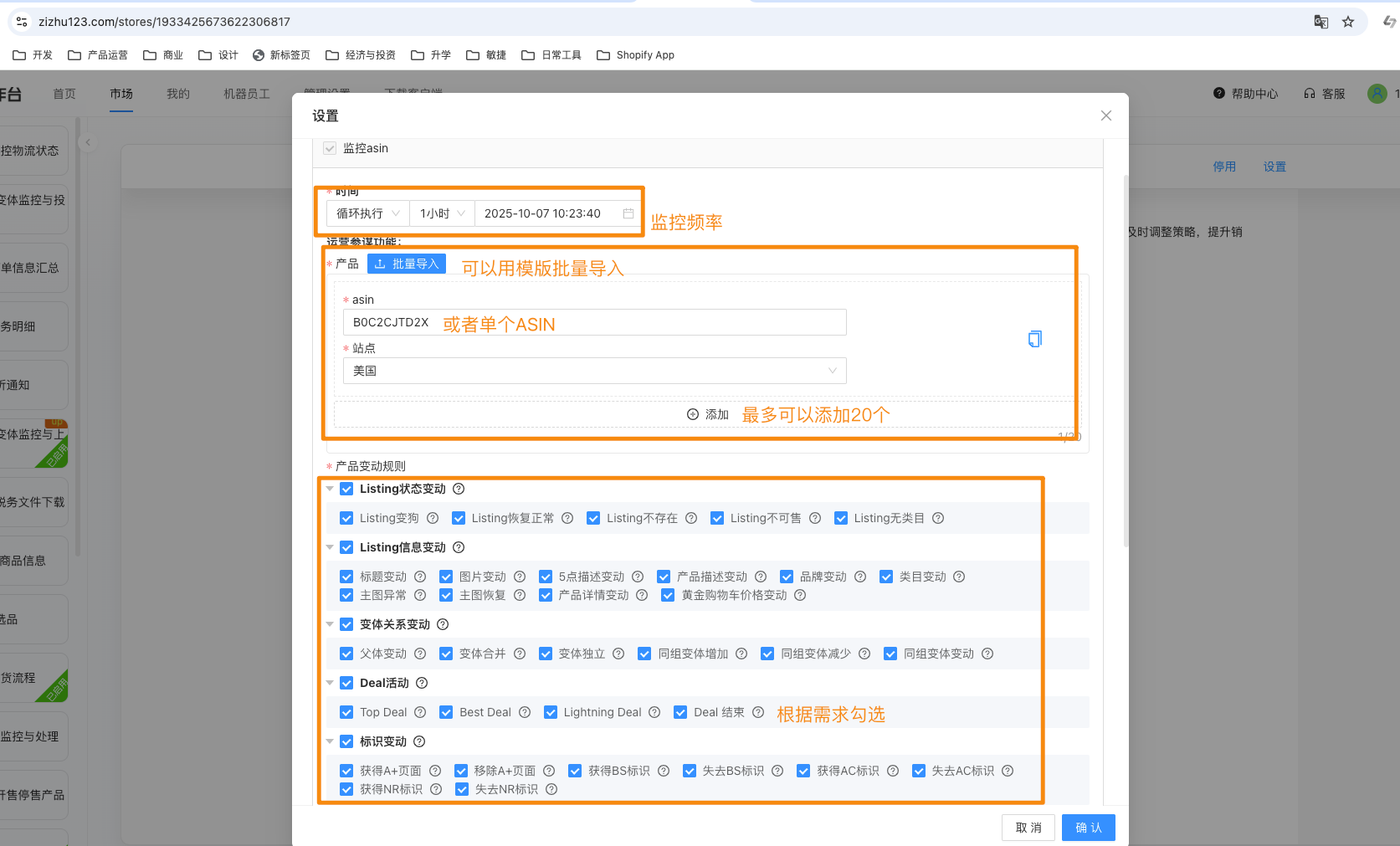Open the 产品运营 bookmarks folder

98,55
